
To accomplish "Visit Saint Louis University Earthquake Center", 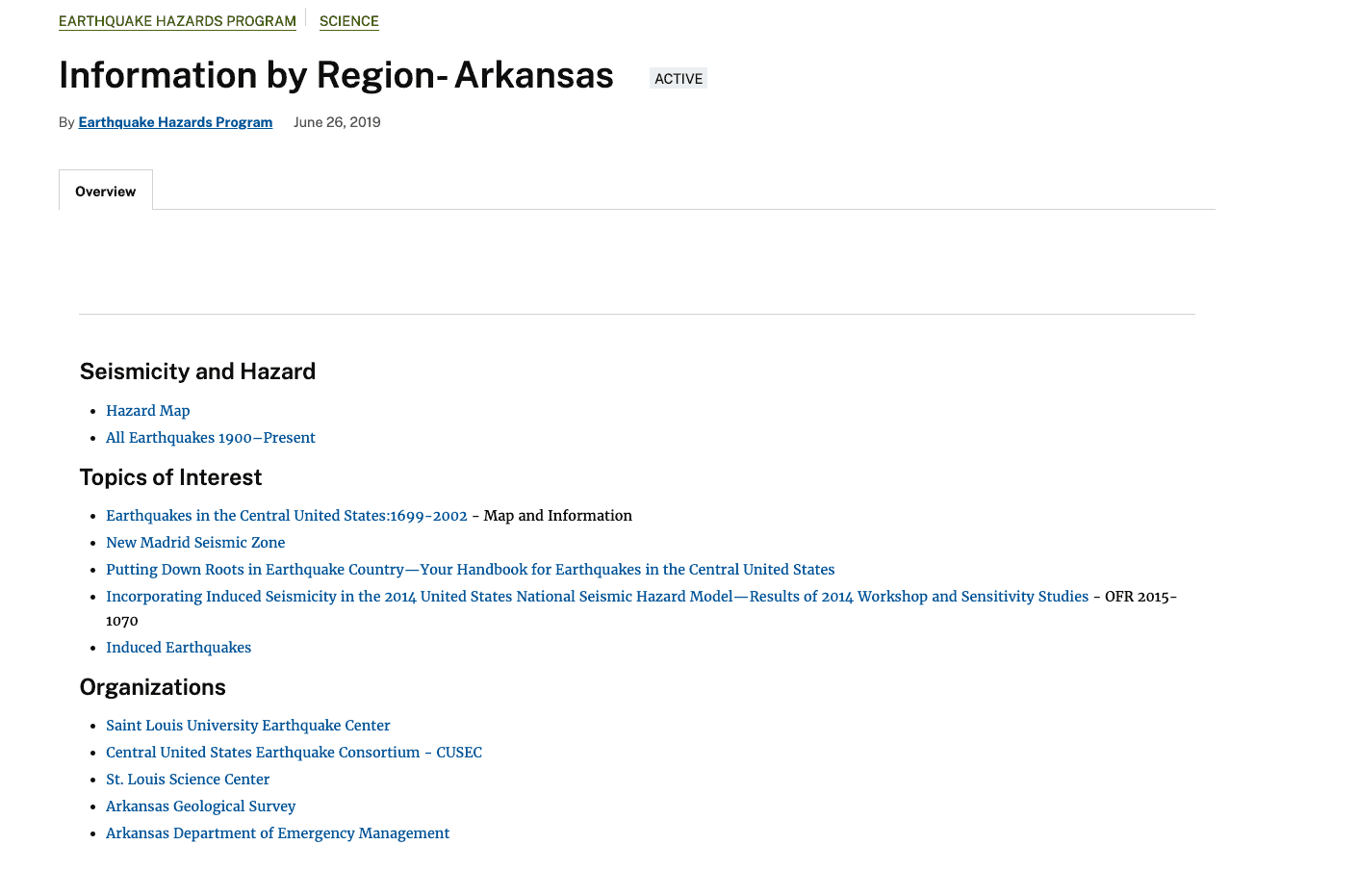I will click(x=247, y=726).
